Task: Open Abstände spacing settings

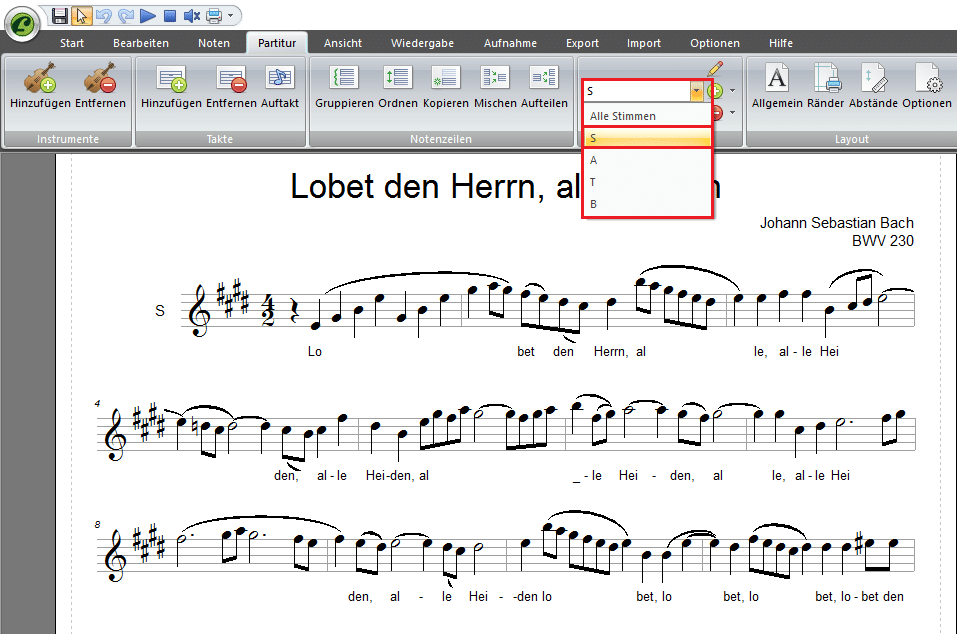Action: (x=873, y=78)
